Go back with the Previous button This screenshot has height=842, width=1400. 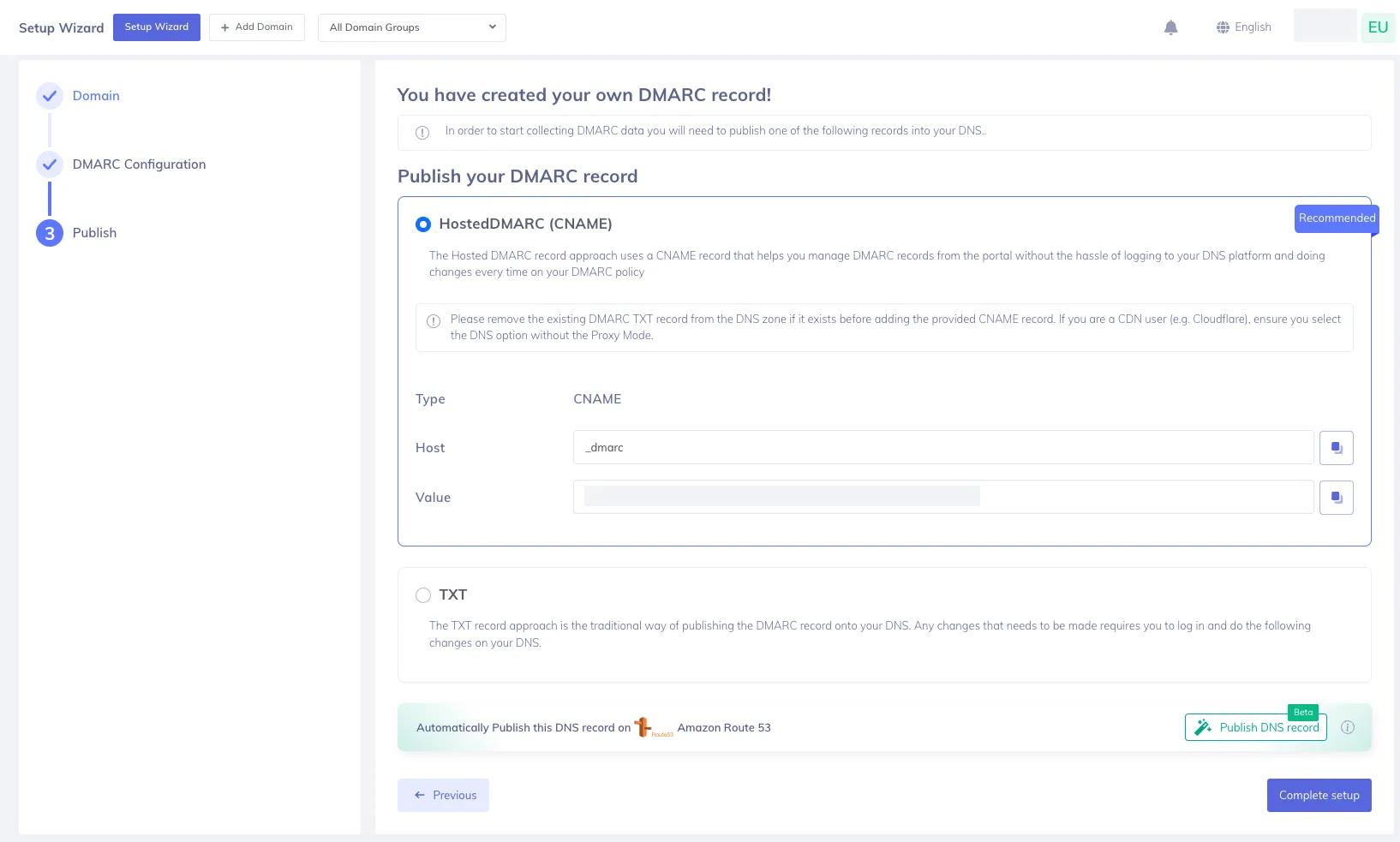point(443,795)
